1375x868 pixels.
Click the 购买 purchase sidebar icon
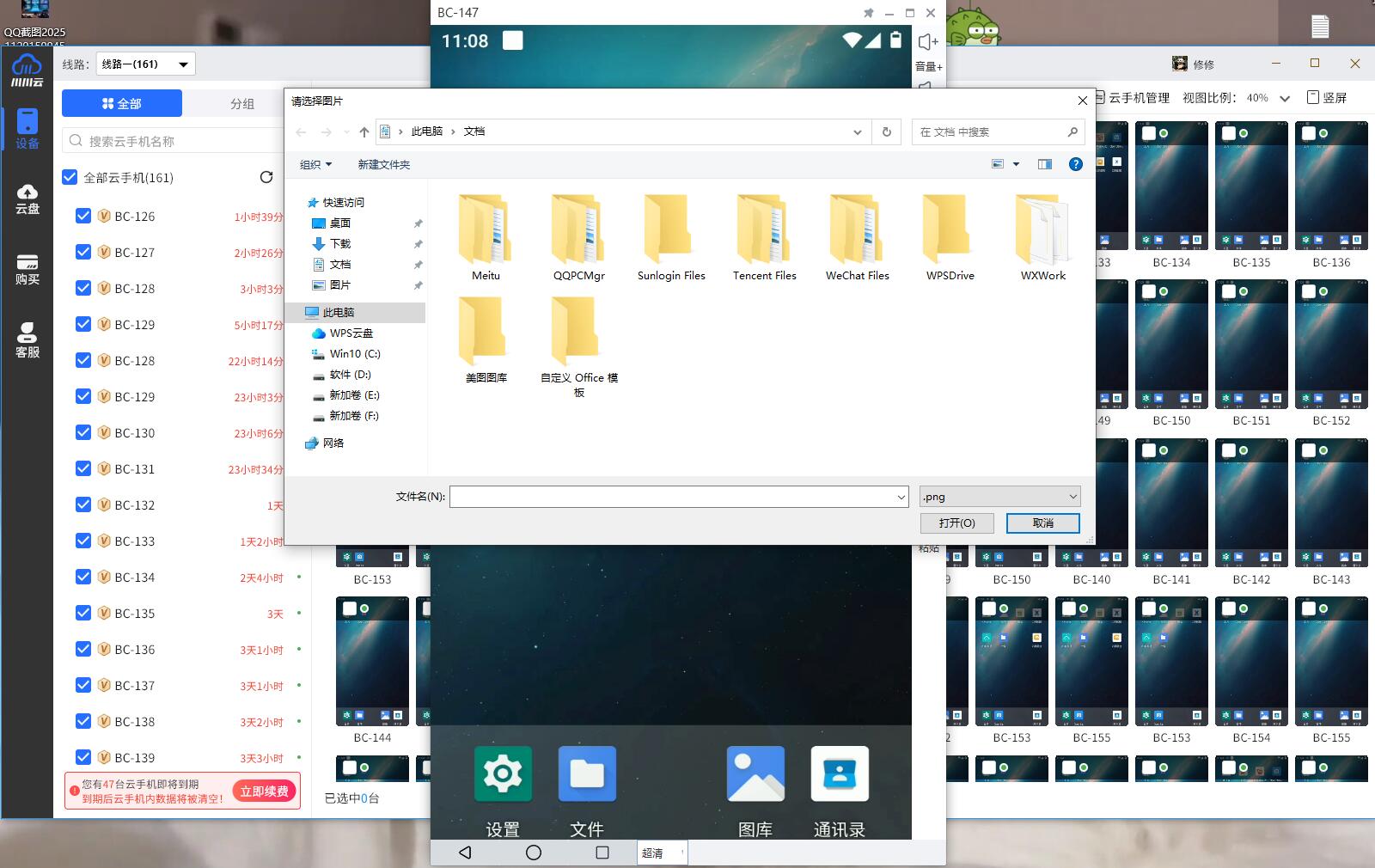point(27,268)
